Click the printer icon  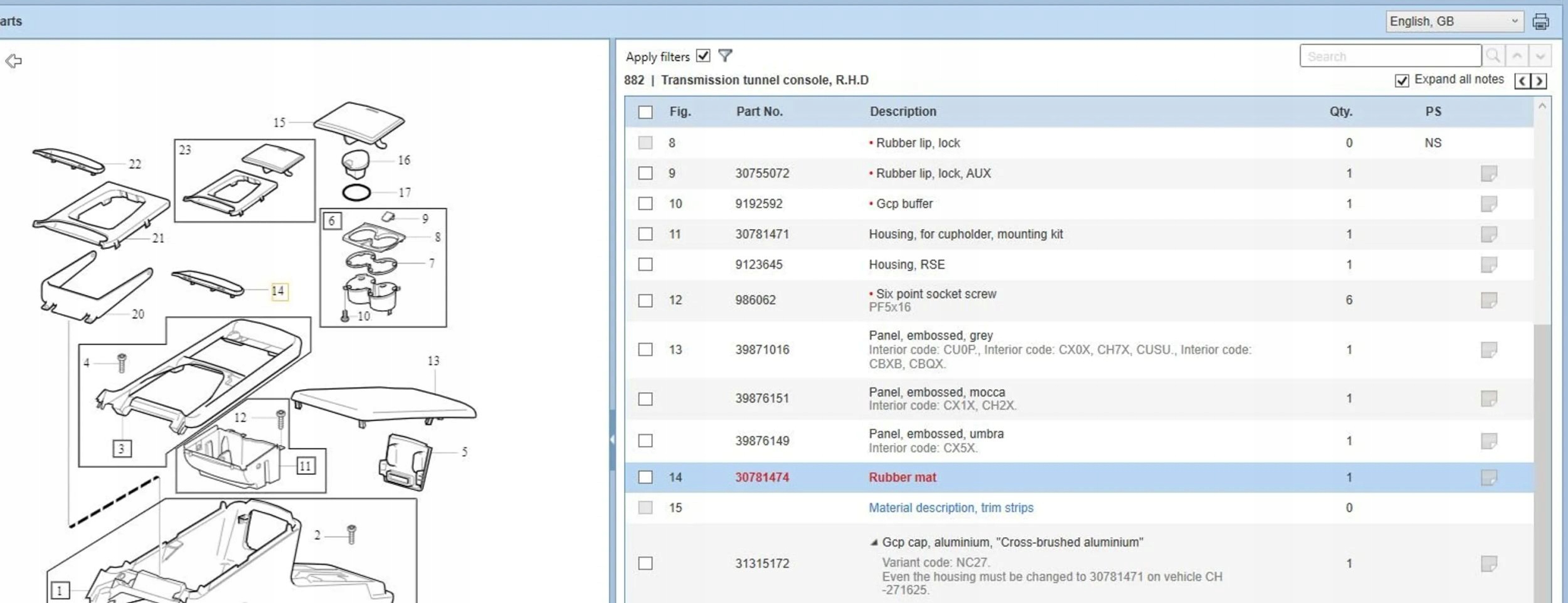[x=1540, y=22]
